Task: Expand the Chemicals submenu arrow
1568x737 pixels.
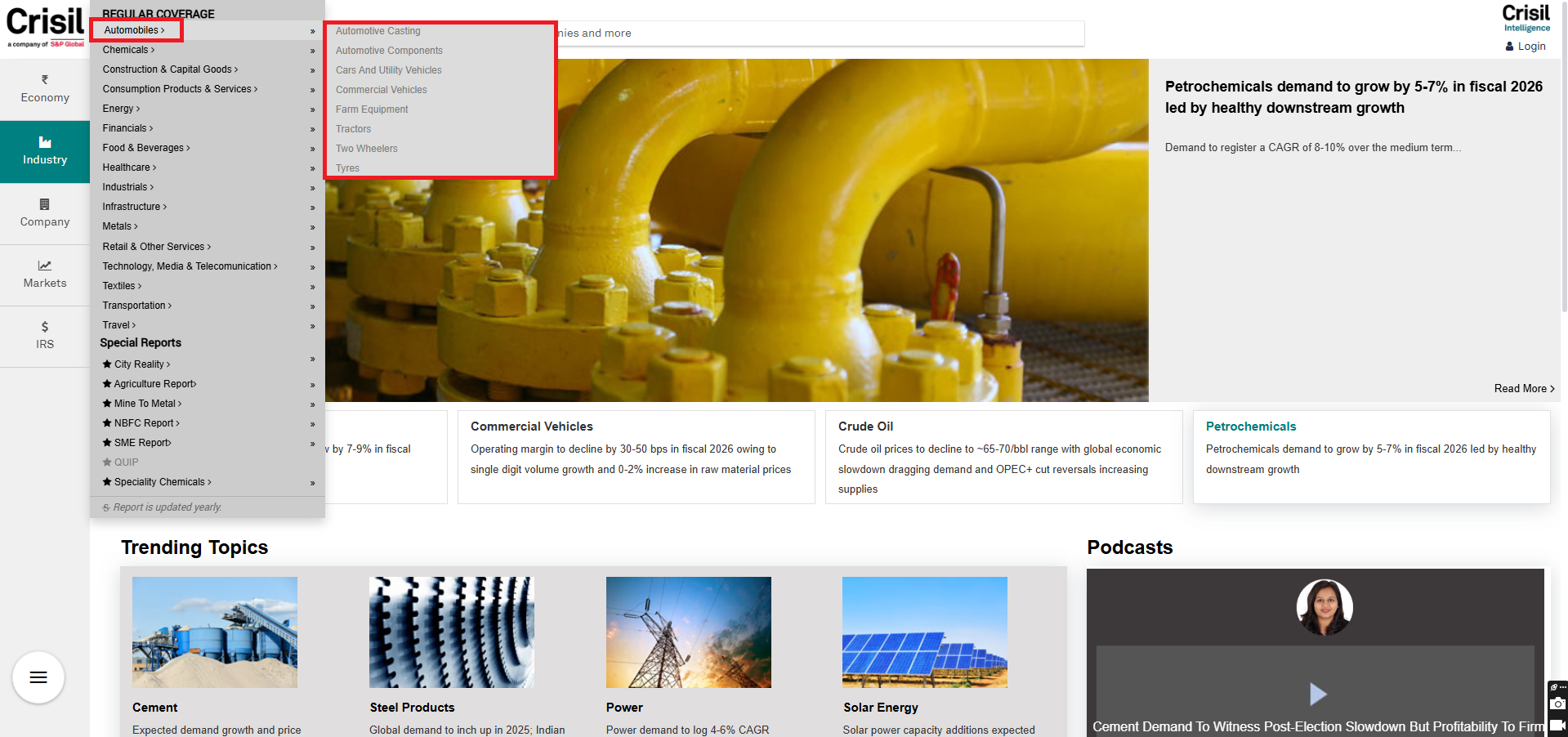Action: (312, 51)
